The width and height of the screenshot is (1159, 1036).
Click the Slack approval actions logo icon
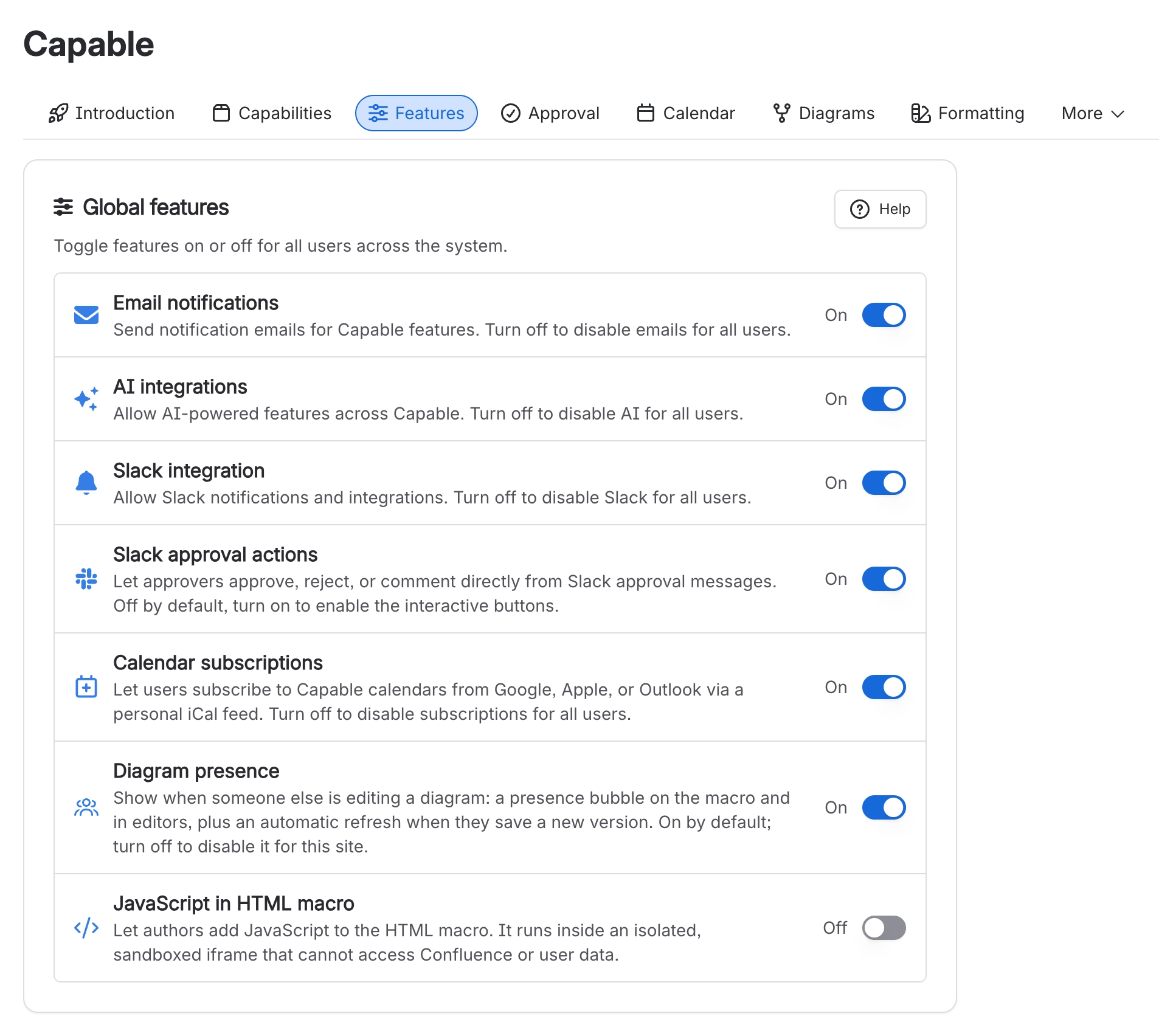tap(86, 579)
